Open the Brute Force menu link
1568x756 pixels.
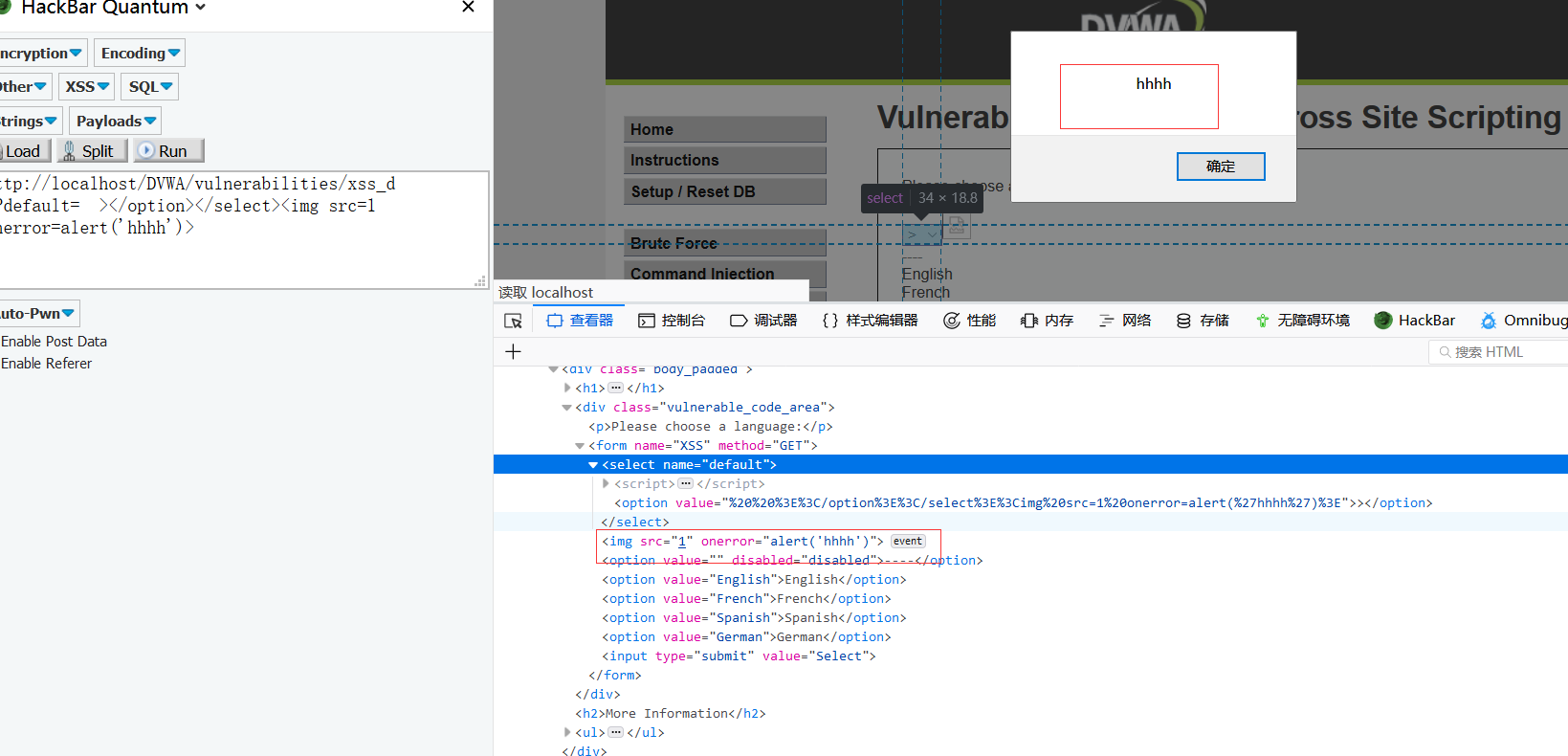[725, 243]
